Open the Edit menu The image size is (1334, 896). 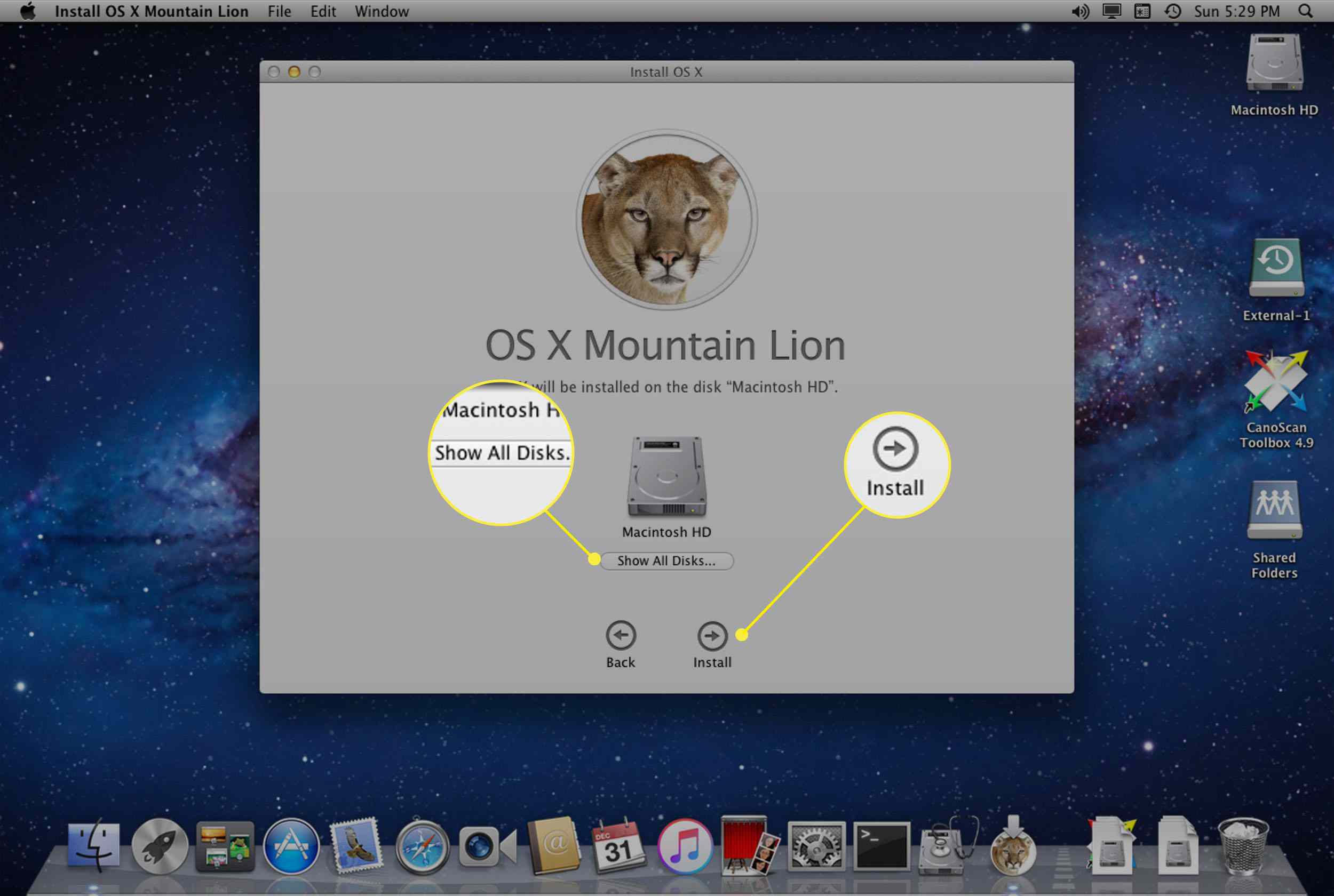323,11
